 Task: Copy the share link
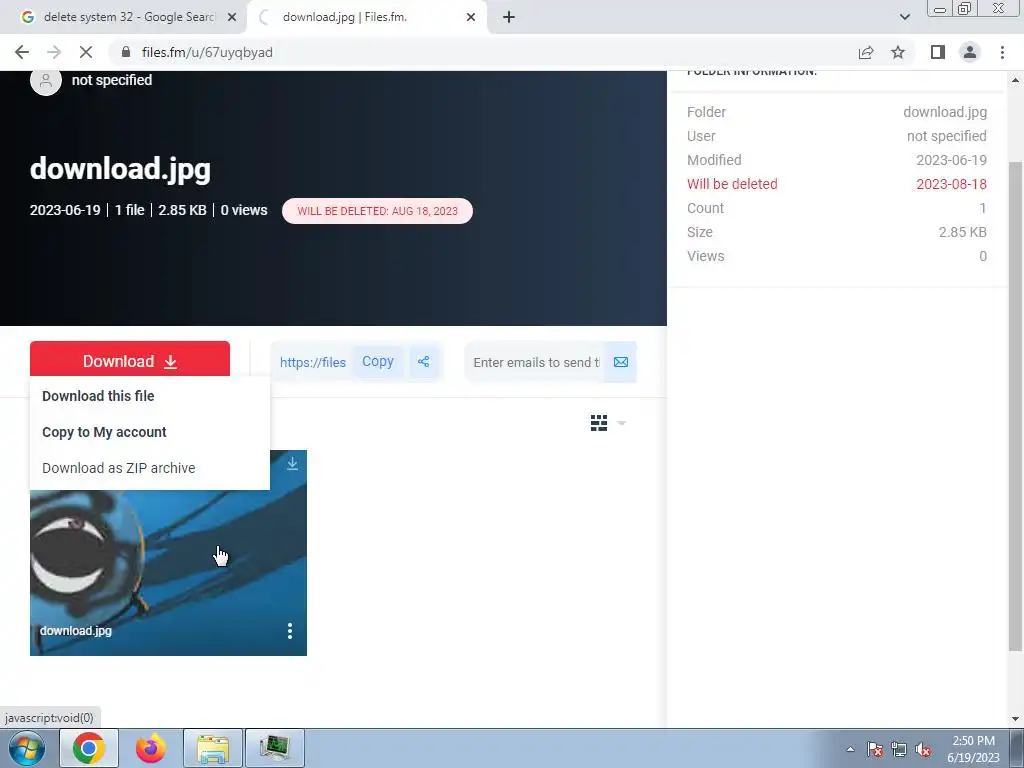pyautogui.click(x=377, y=362)
